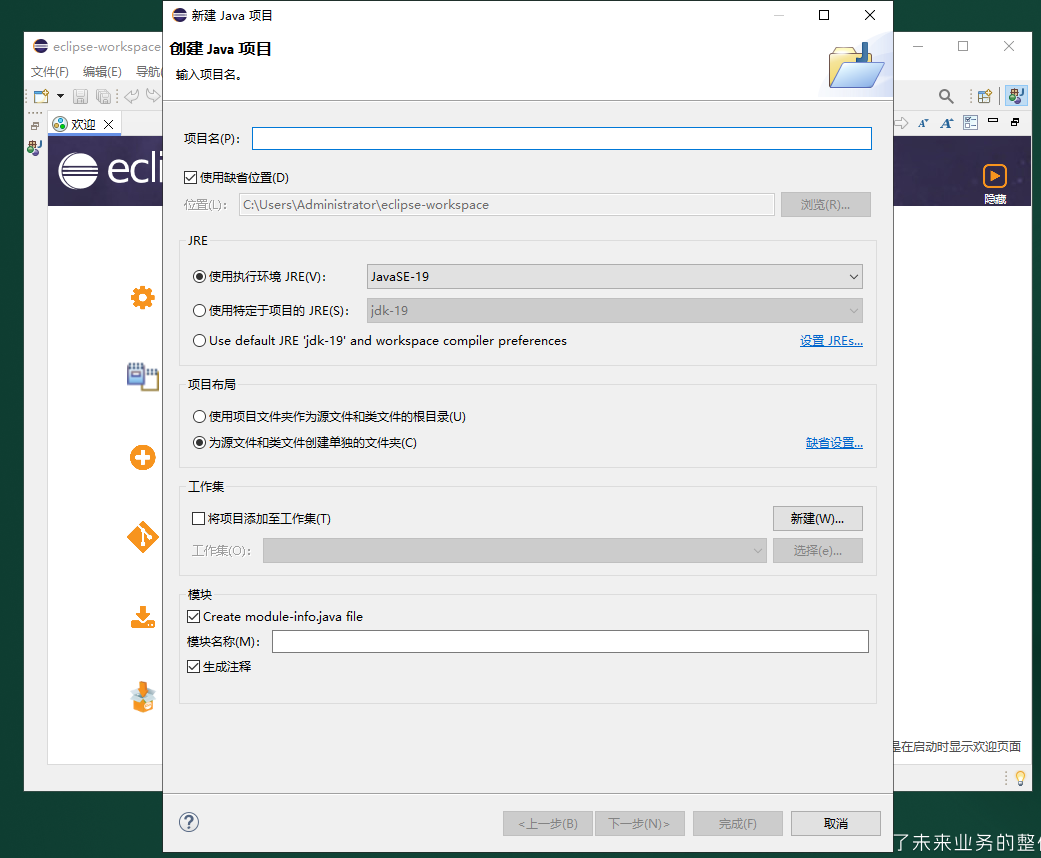Open the JavaSE-19 execution environment dropdown
The height and width of the screenshot is (858, 1041).
615,277
